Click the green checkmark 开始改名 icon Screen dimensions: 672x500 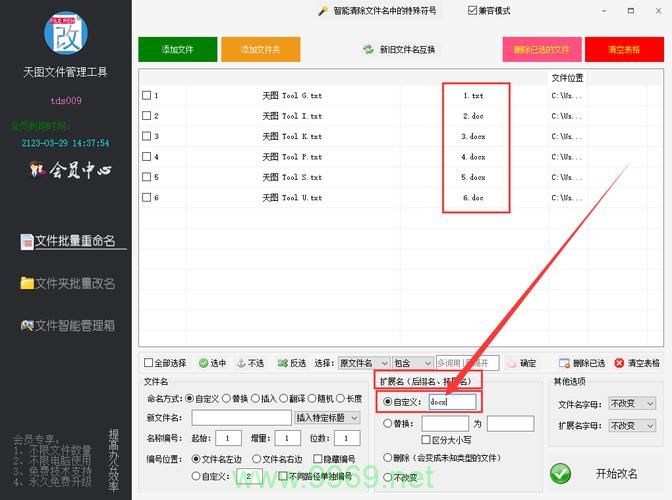[x=561, y=474]
